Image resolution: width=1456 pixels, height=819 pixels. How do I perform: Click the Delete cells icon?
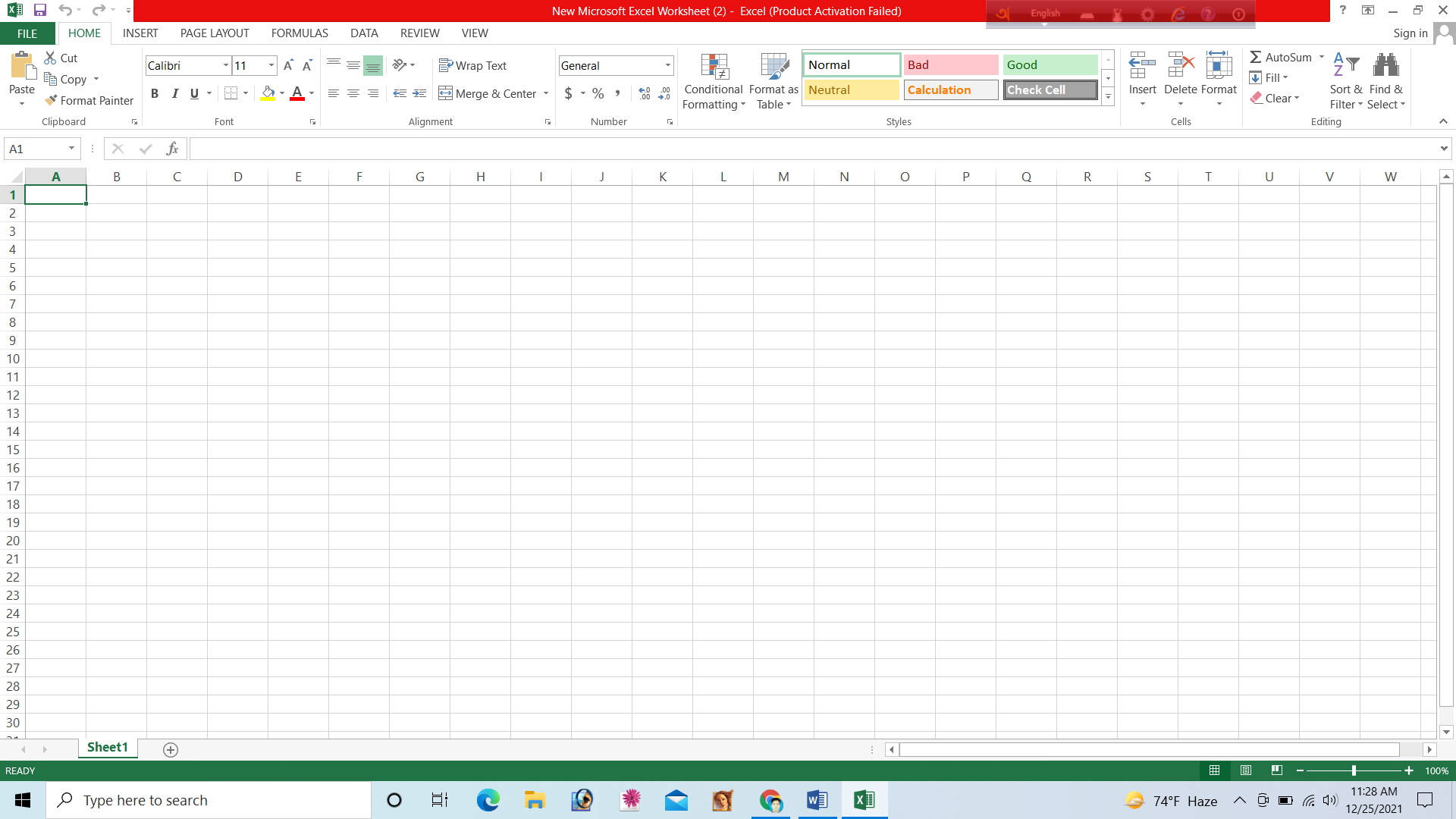pos(1181,67)
